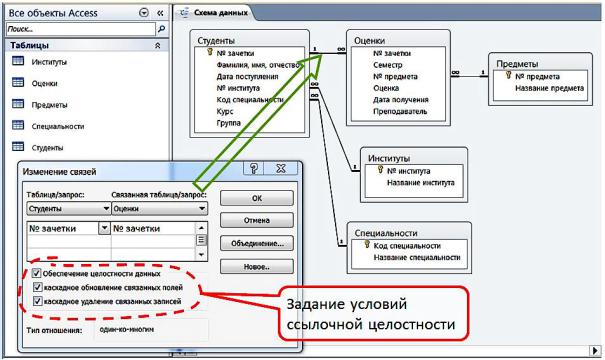Viewport: 605px width, 360px height.
Task: Click the Студенты table title bar in schema
Action: coord(250,41)
